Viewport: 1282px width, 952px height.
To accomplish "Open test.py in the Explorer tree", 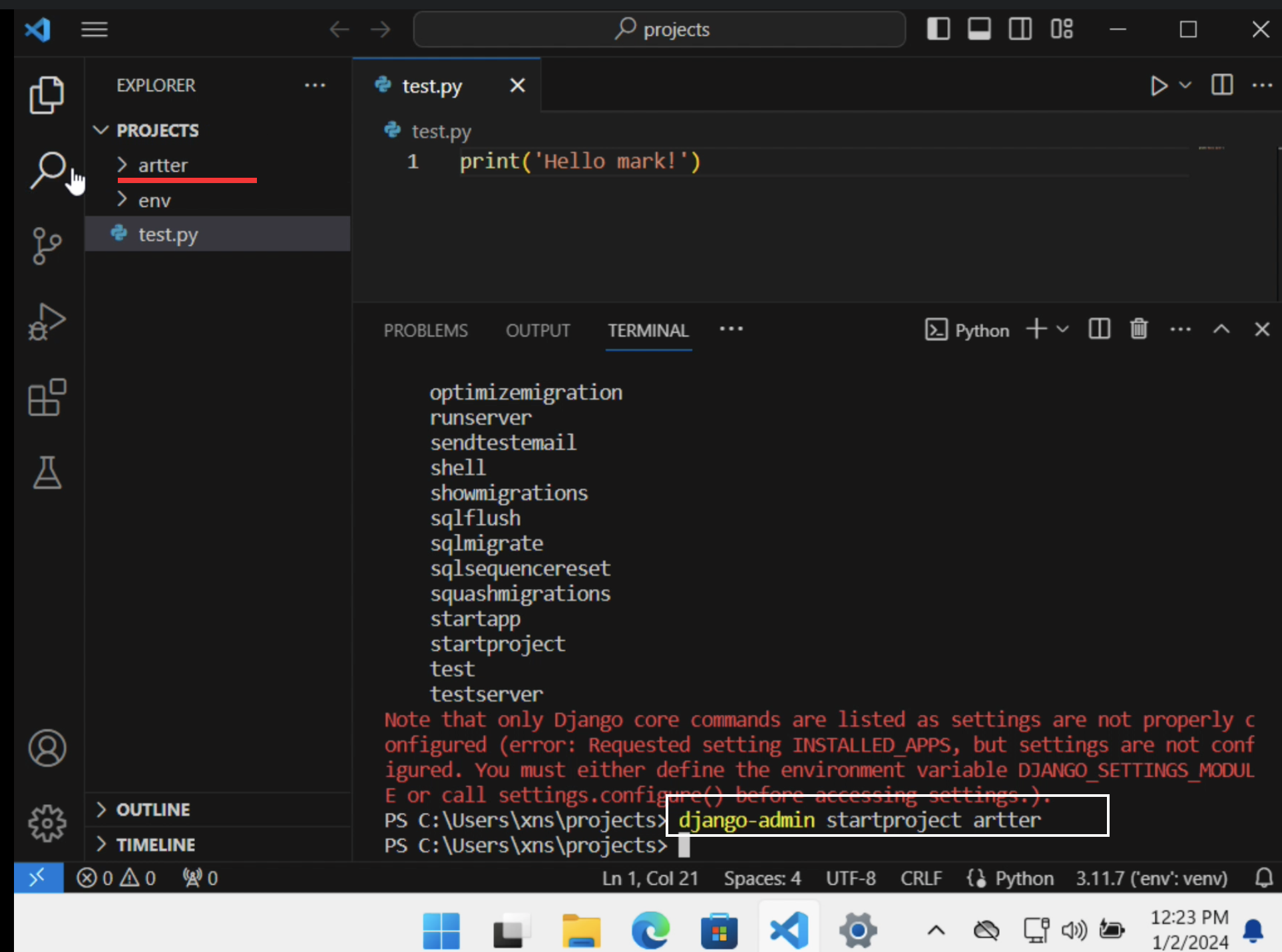I will coord(218,234).
